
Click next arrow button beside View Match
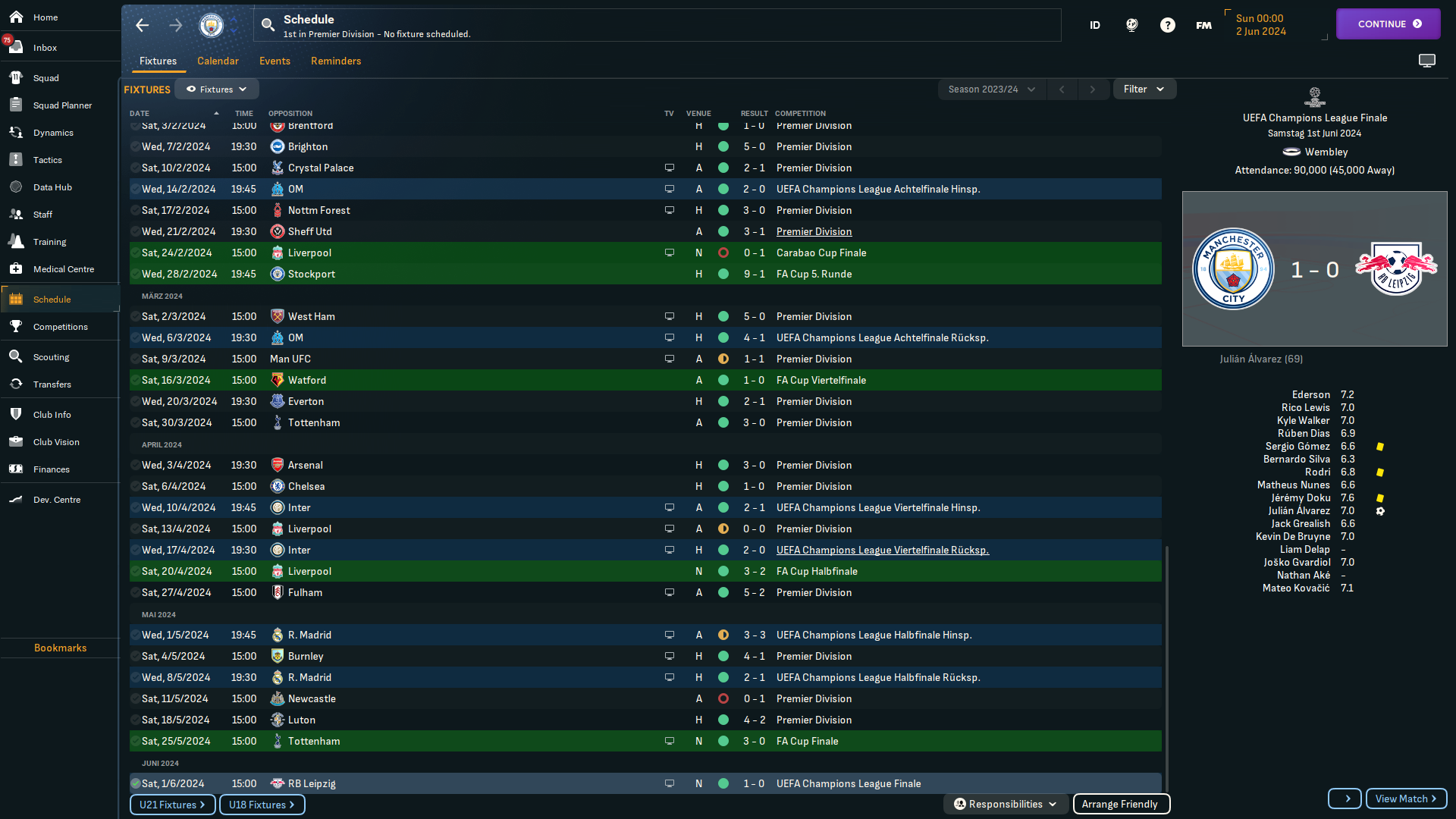tap(1345, 799)
